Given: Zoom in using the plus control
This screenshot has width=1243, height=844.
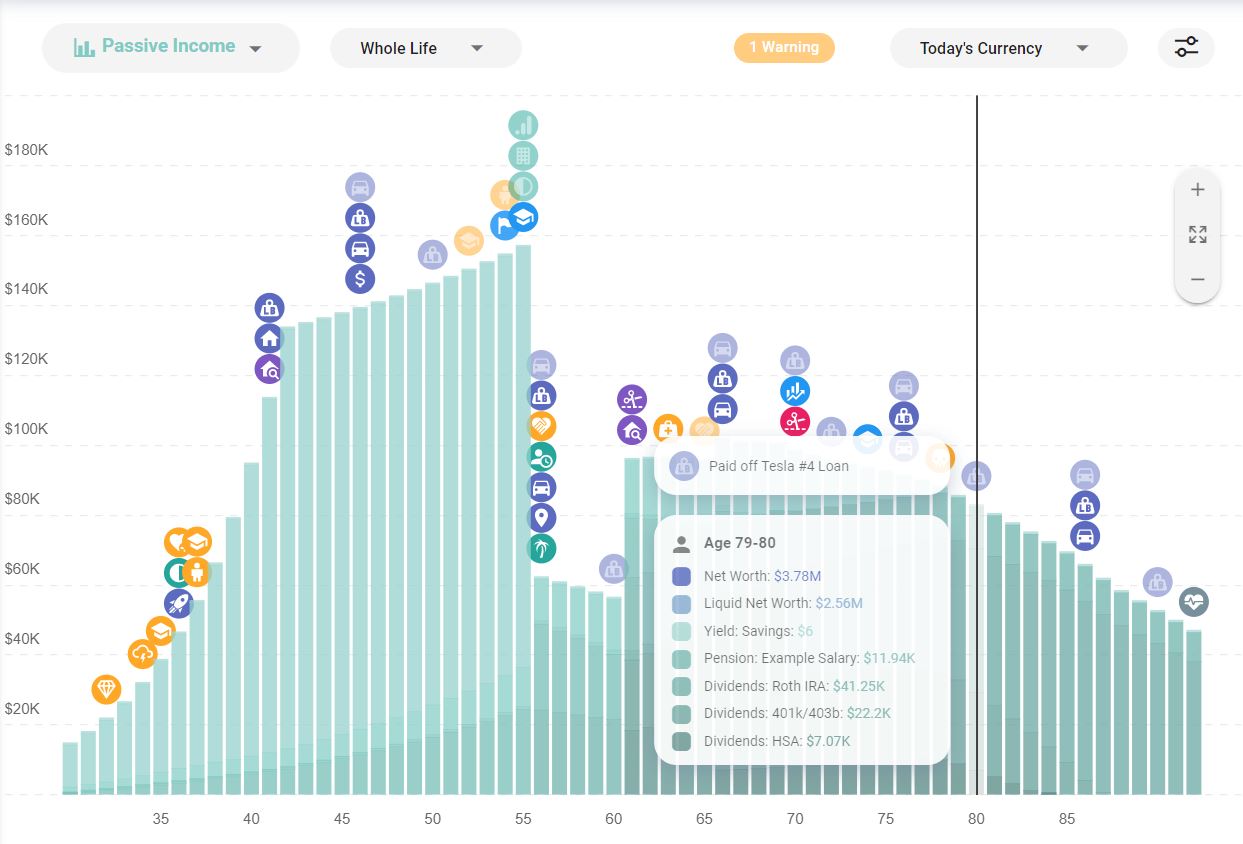Looking at the screenshot, I should point(1197,189).
